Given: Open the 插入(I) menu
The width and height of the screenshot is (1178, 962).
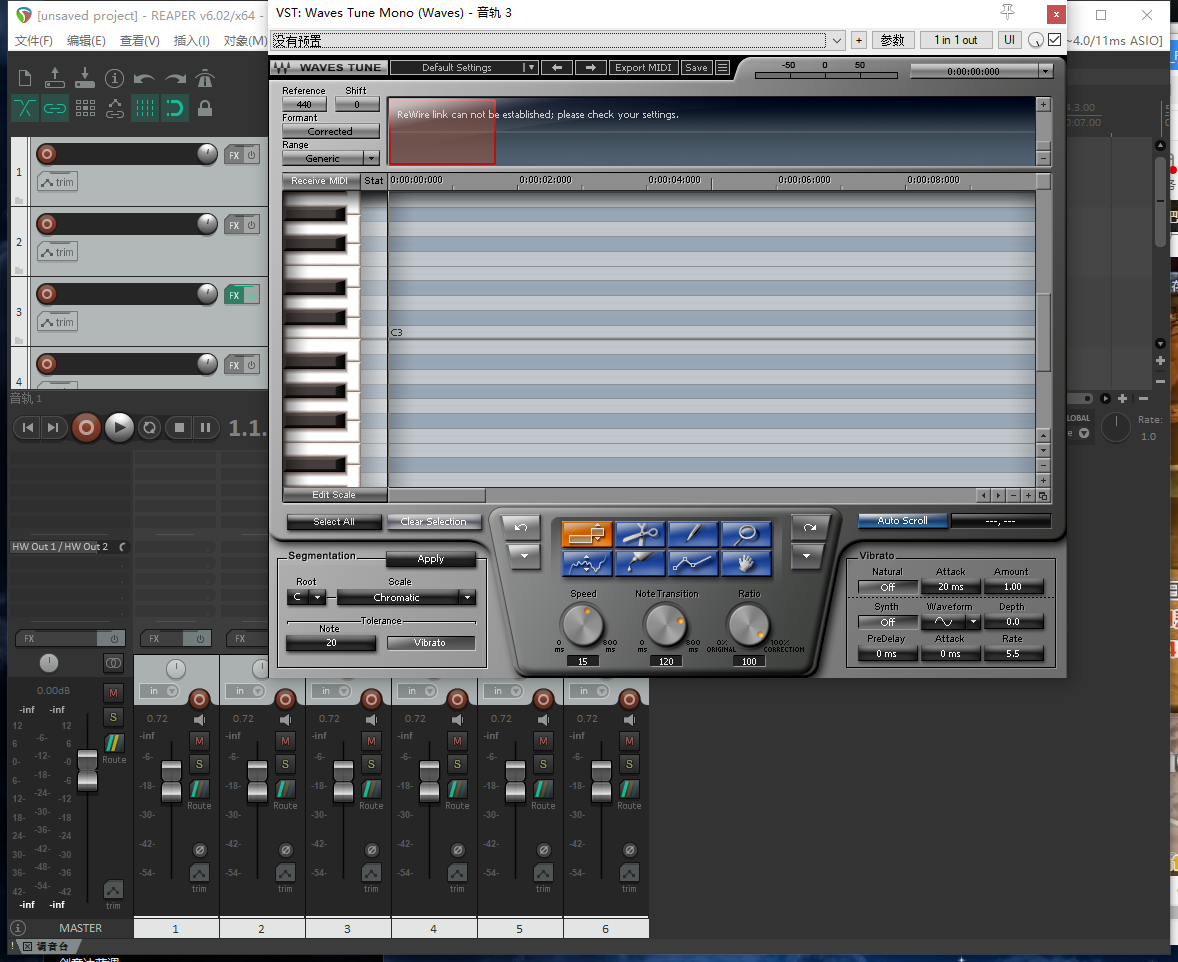Looking at the screenshot, I should coord(192,41).
